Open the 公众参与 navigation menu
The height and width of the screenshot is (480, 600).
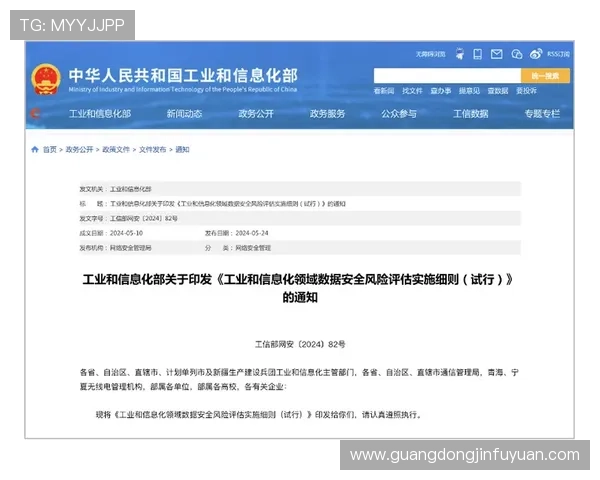(399, 114)
